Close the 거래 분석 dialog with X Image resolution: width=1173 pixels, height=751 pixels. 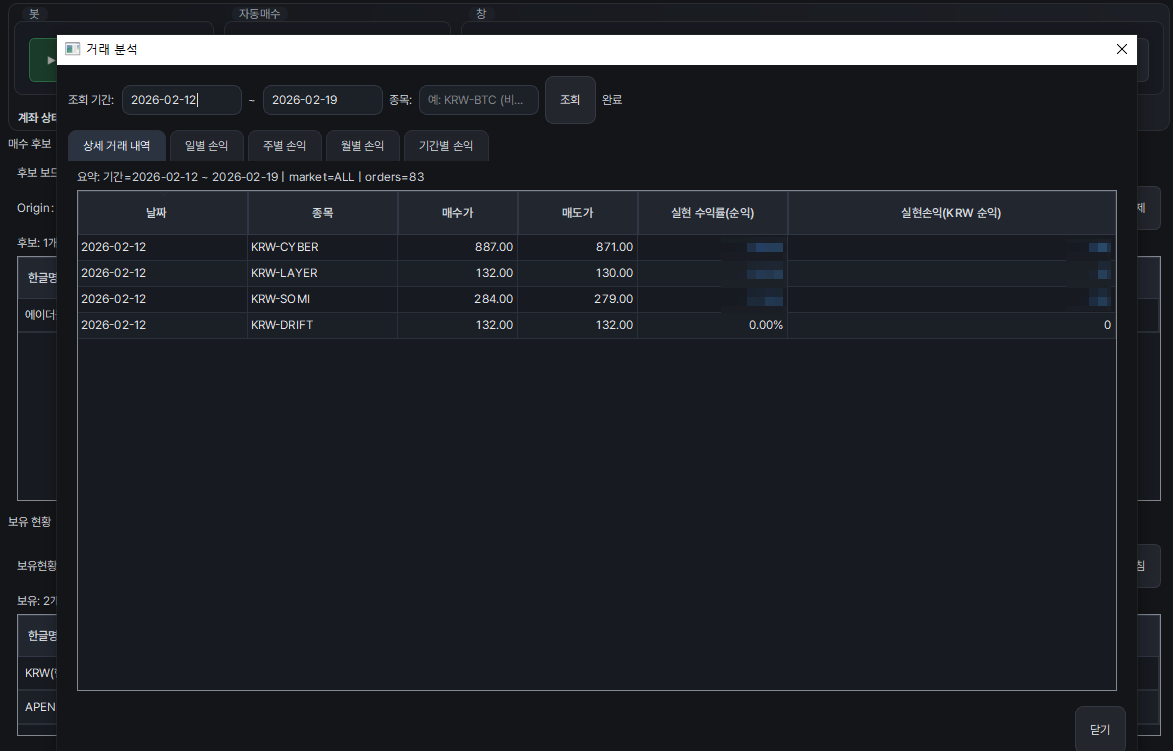(1121, 49)
